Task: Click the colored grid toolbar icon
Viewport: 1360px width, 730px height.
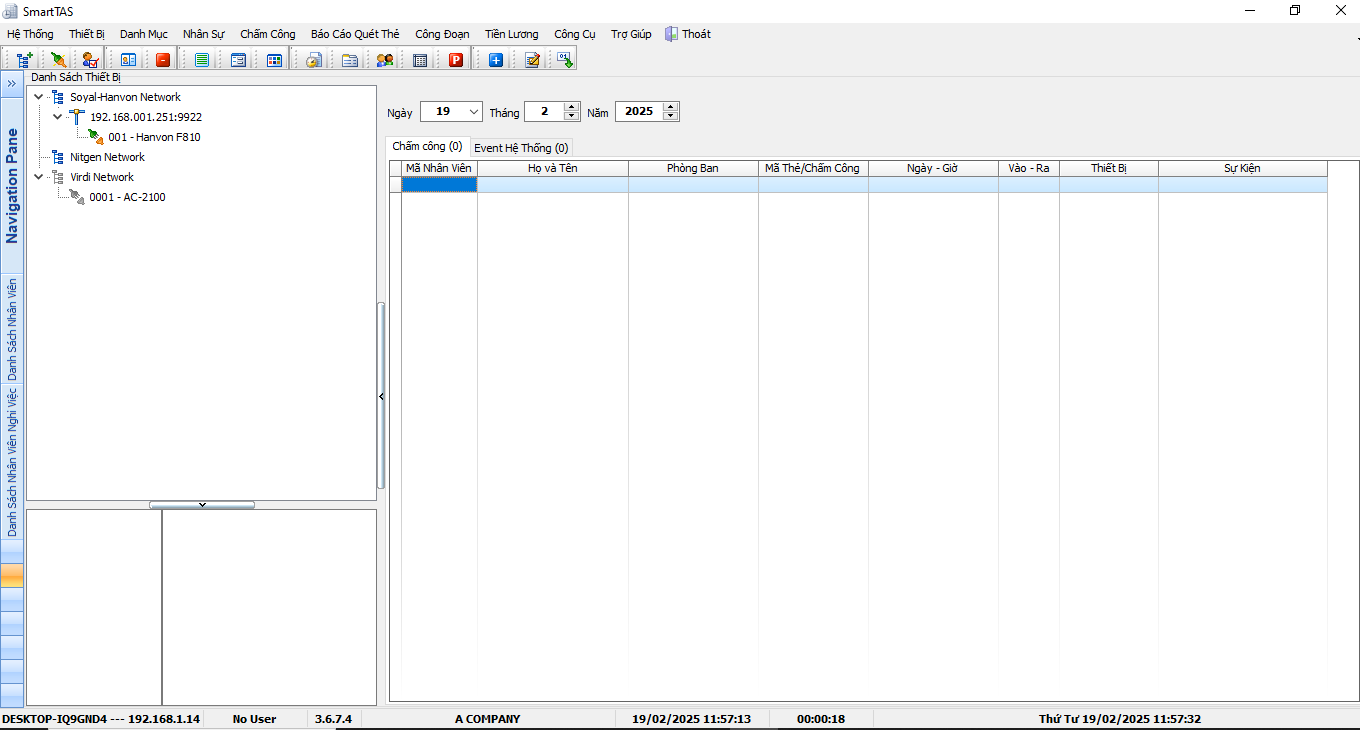Action: [274, 60]
